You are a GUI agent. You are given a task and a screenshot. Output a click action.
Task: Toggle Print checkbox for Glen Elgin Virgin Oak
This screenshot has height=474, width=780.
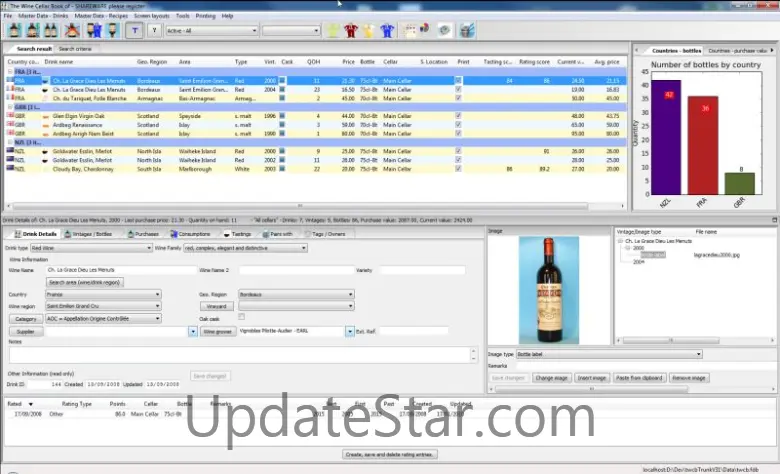(458, 115)
